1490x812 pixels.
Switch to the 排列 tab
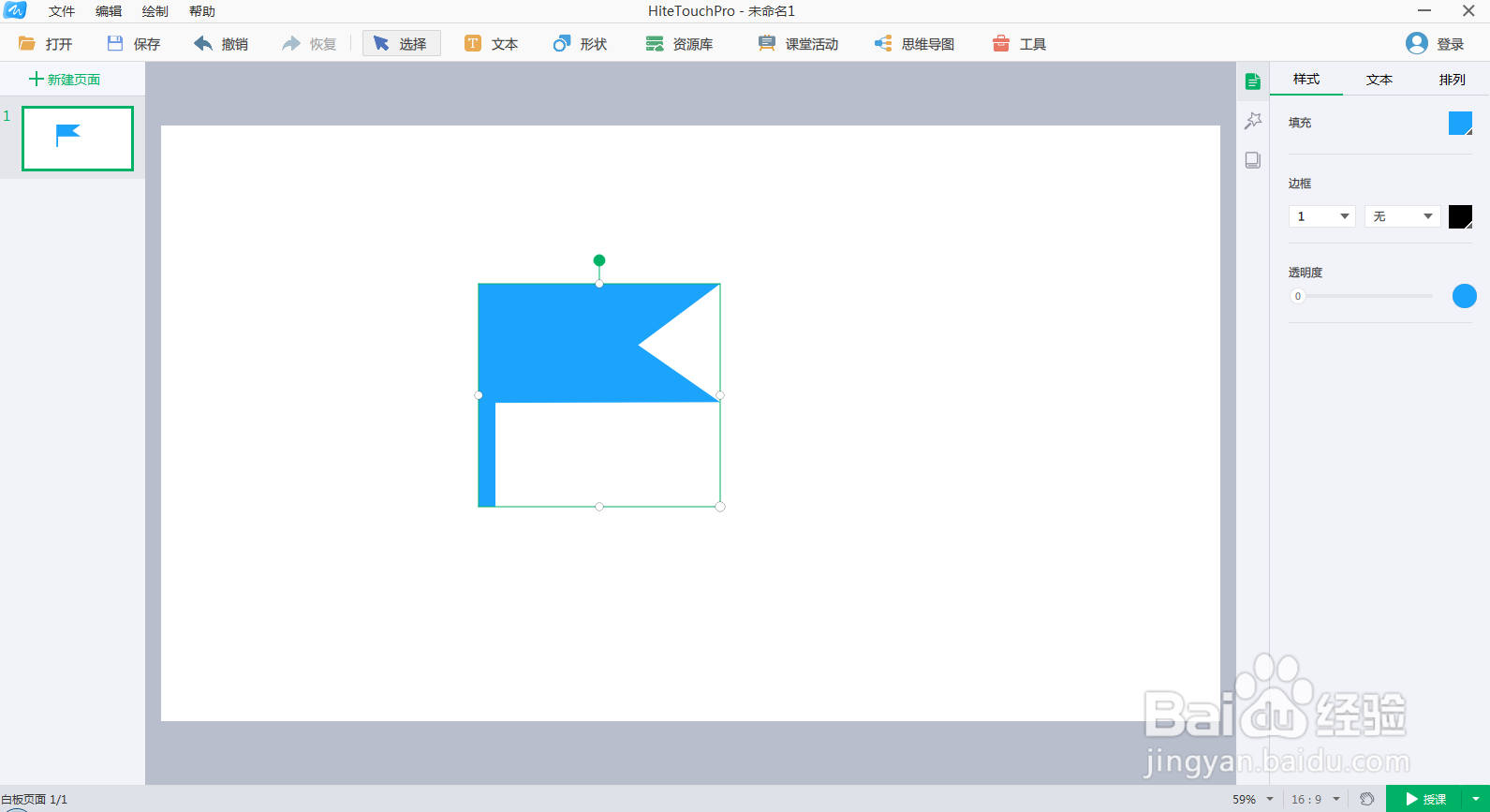pos(1453,80)
